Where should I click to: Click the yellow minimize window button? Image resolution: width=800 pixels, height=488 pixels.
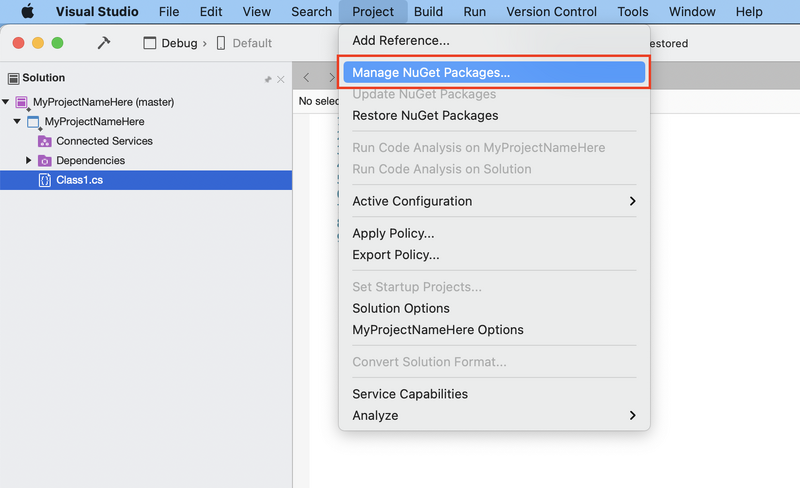(x=38, y=43)
